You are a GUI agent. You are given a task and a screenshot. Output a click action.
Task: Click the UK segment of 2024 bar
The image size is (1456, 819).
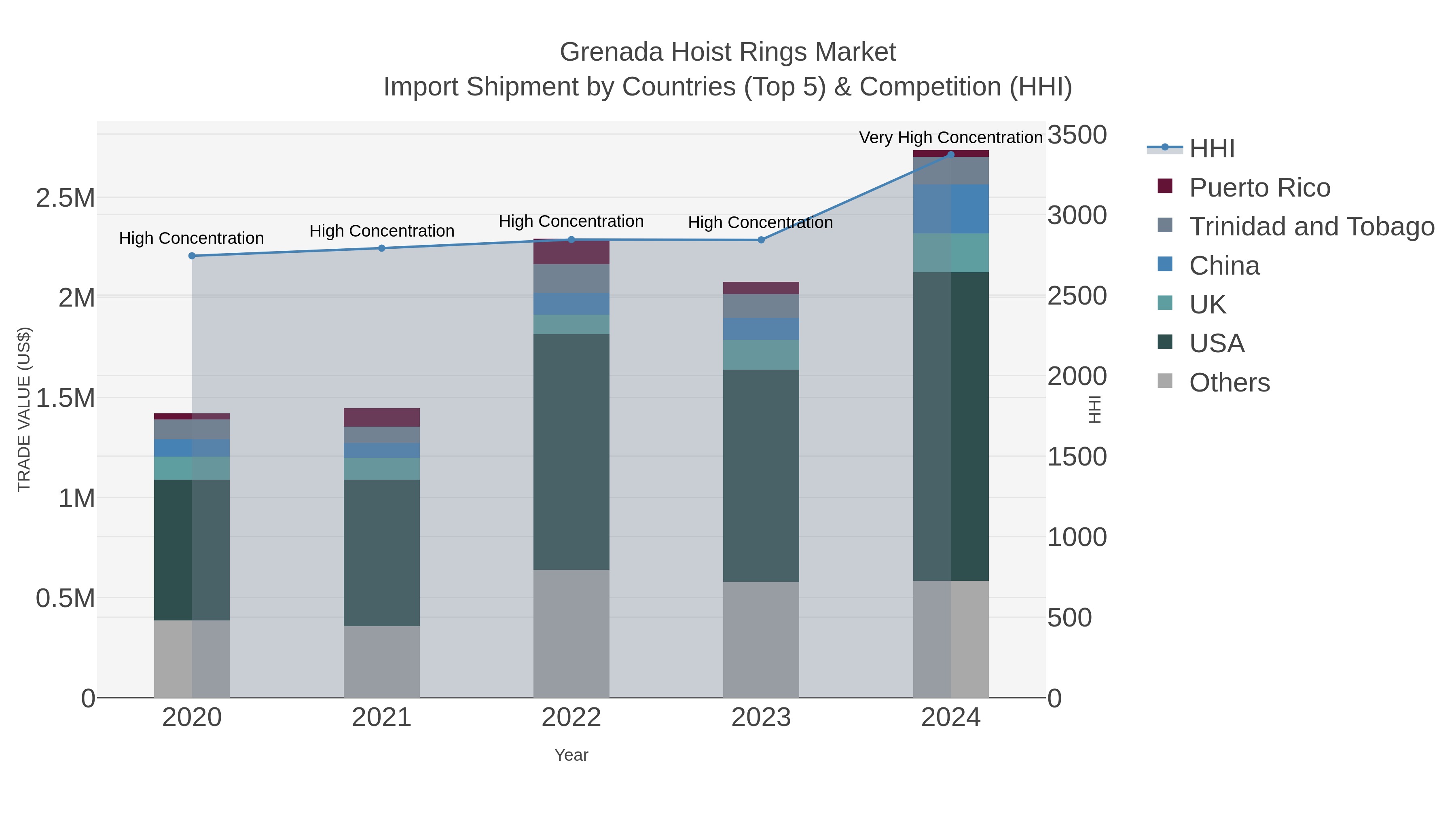[x=951, y=253]
